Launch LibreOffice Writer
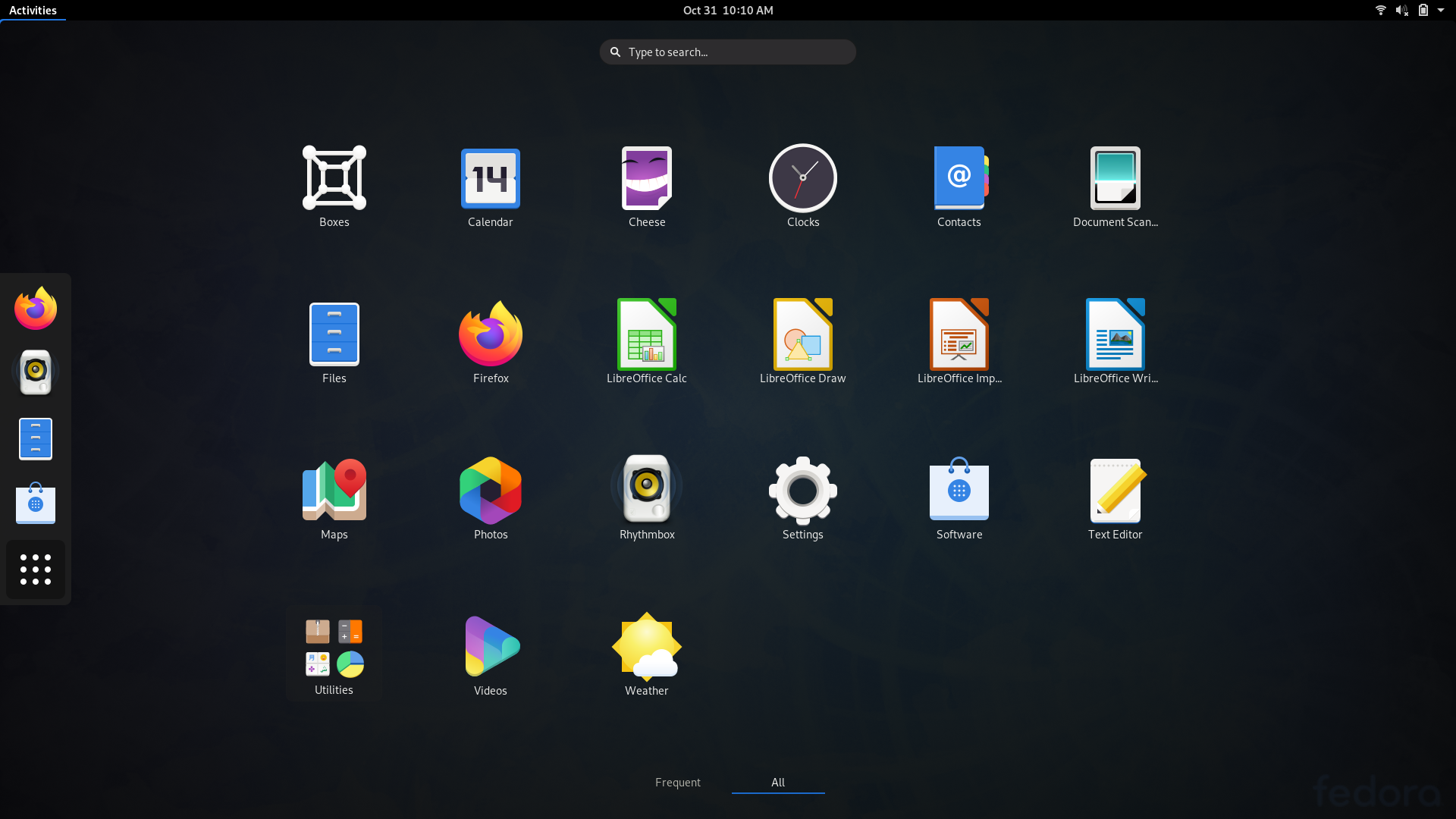 coord(1116,343)
